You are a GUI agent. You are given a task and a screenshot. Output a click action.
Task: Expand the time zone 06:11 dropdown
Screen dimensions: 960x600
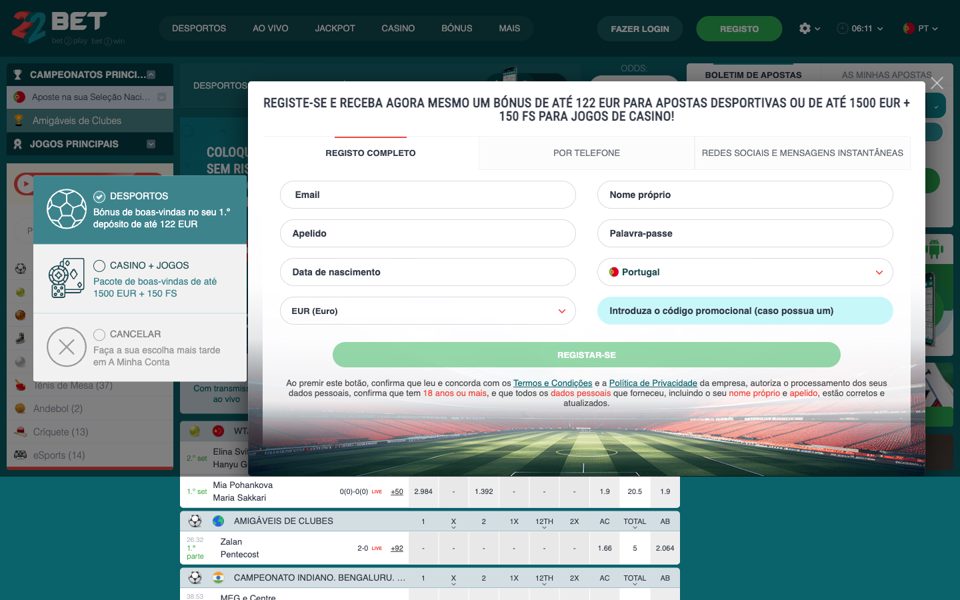click(x=880, y=29)
